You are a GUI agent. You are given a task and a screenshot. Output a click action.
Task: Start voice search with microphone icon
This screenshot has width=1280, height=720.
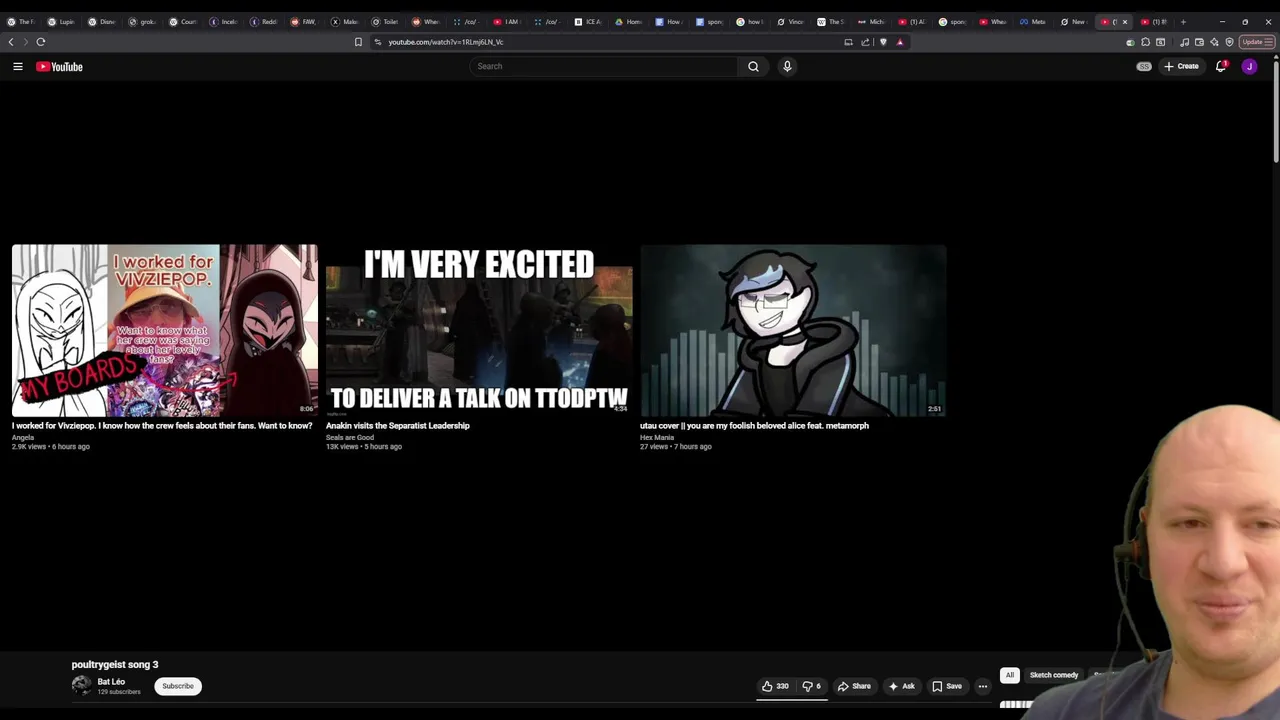[x=787, y=66]
